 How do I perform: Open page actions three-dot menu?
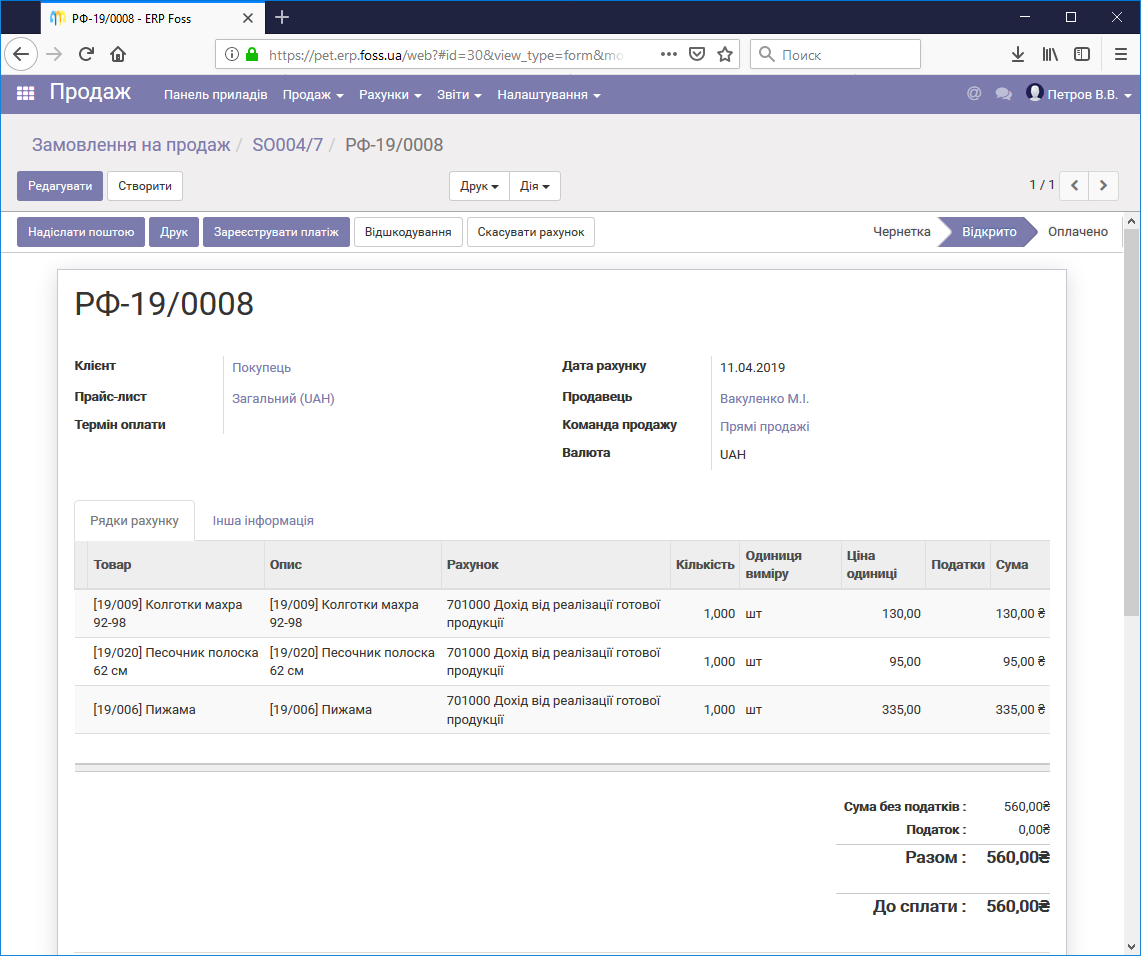point(669,54)
